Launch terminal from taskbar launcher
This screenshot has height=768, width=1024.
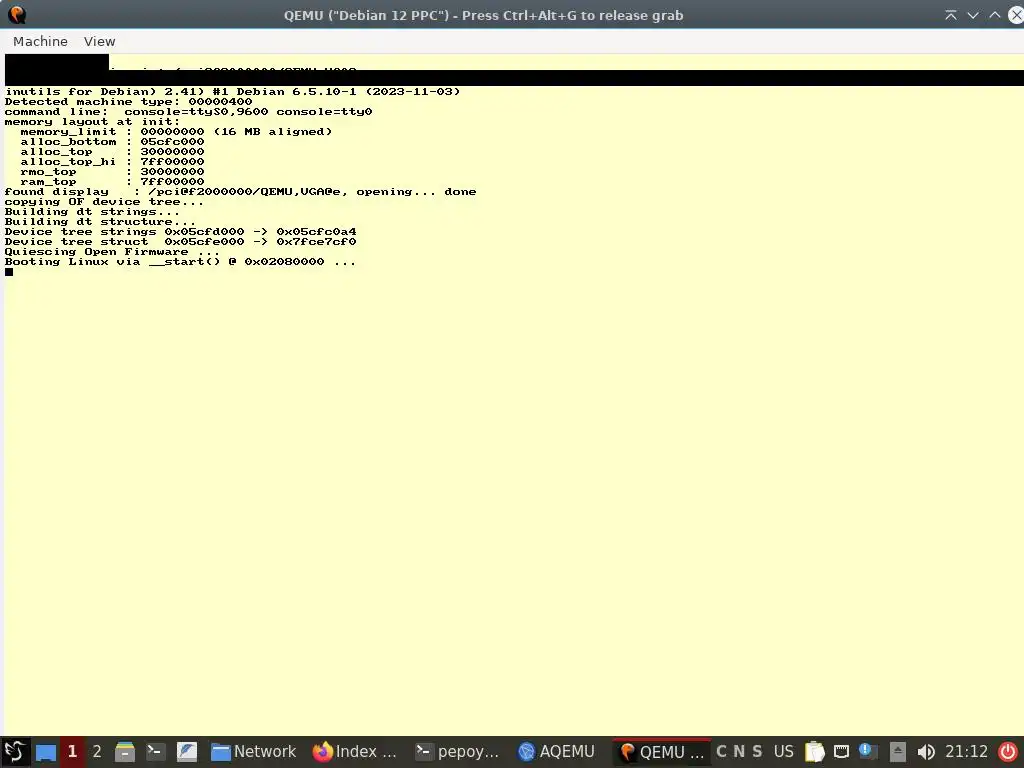point(155,752)
